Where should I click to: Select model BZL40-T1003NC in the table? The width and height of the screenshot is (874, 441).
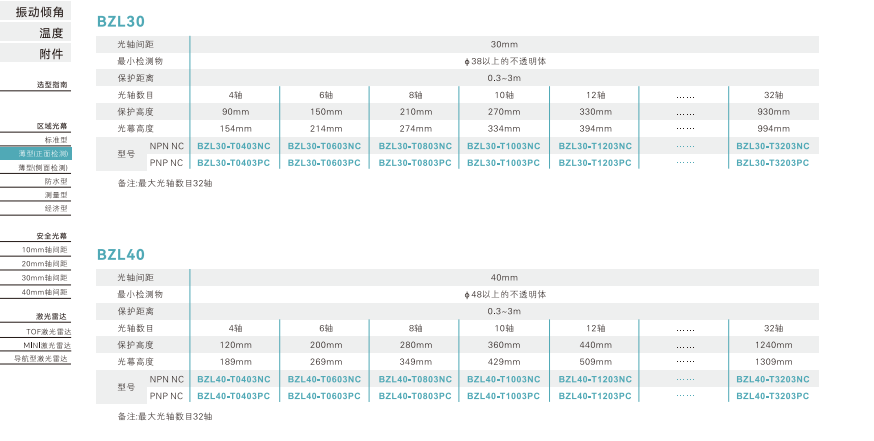pos(503,379)
